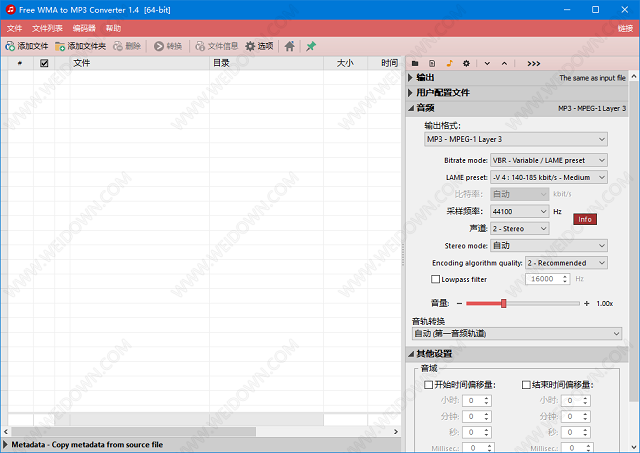Open the Encoding algorithm quality dropdown
640x453 pixels.
567,263
